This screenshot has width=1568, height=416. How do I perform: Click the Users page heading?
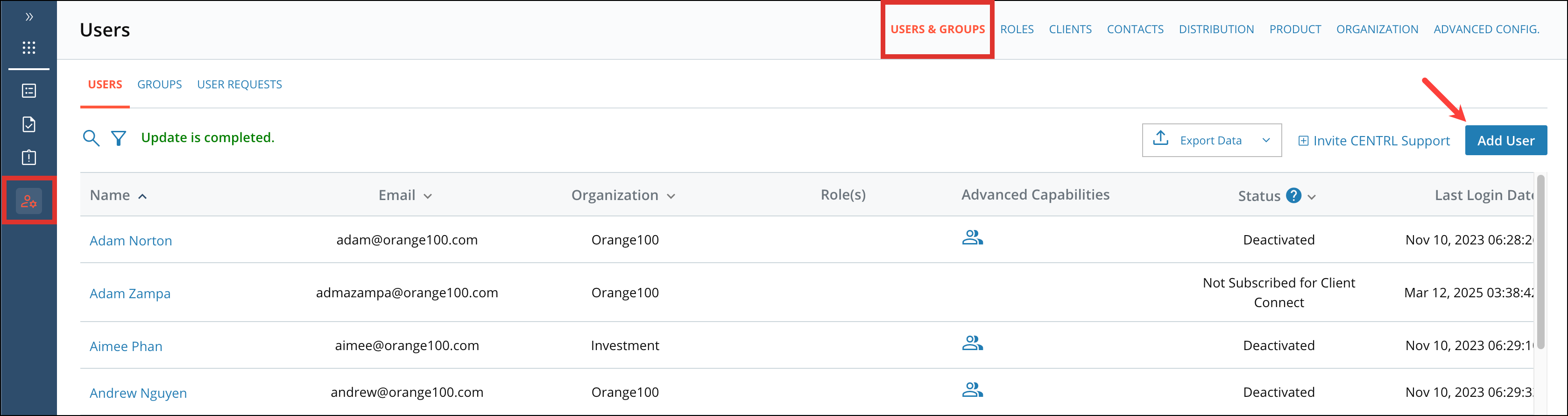coord(105,30)
